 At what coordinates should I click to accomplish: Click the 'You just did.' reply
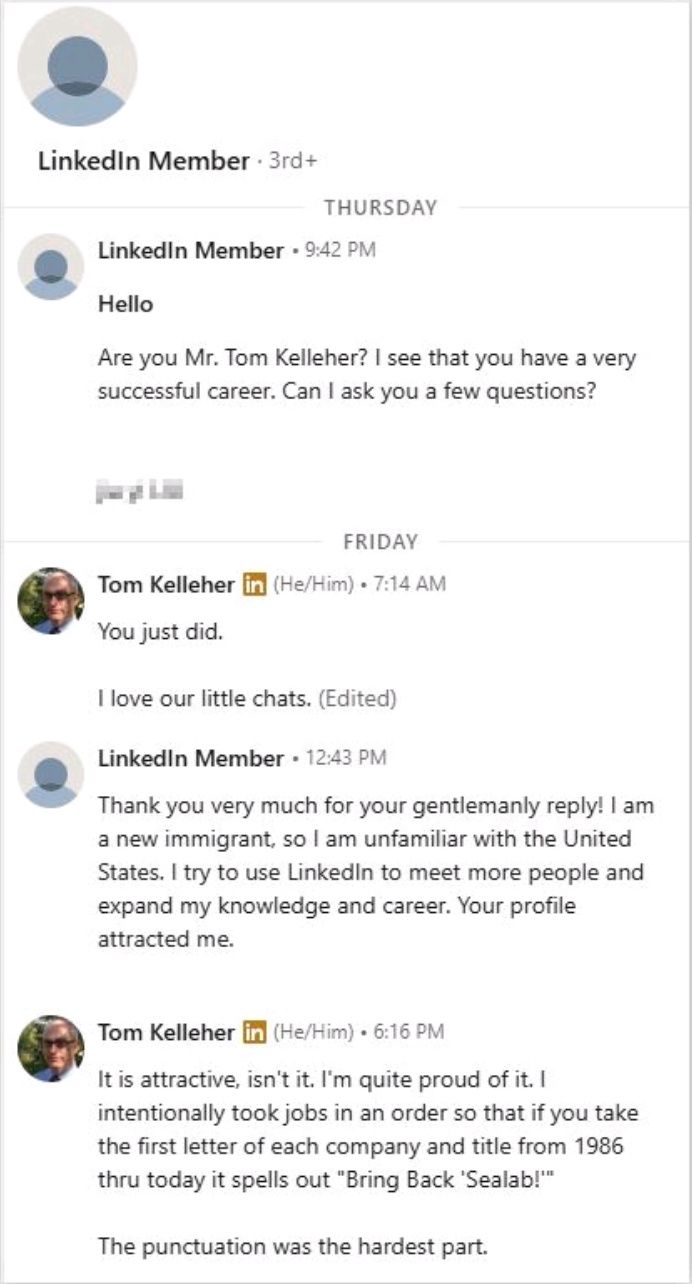[x=160, y=632]
